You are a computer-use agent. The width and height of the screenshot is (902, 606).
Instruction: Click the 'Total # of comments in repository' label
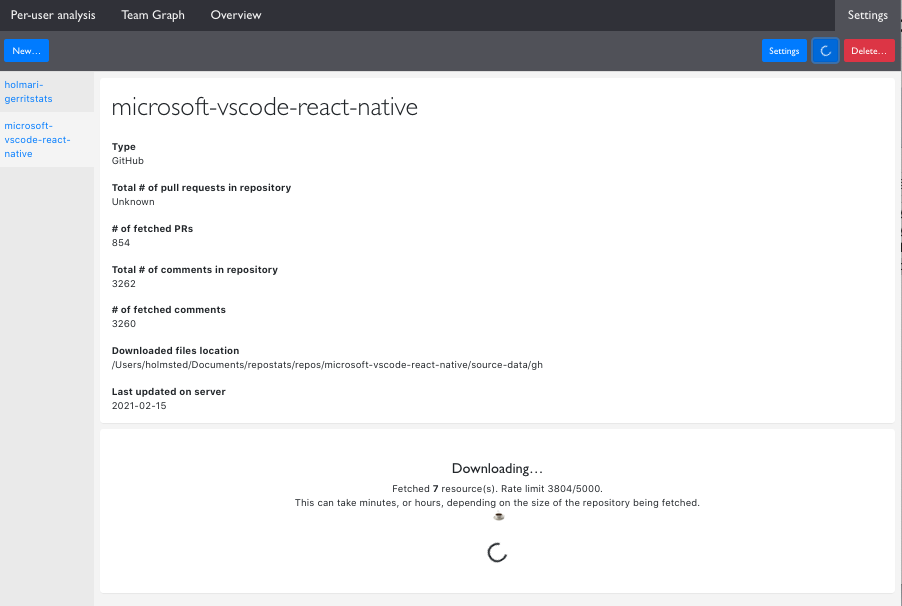[194, 269]
